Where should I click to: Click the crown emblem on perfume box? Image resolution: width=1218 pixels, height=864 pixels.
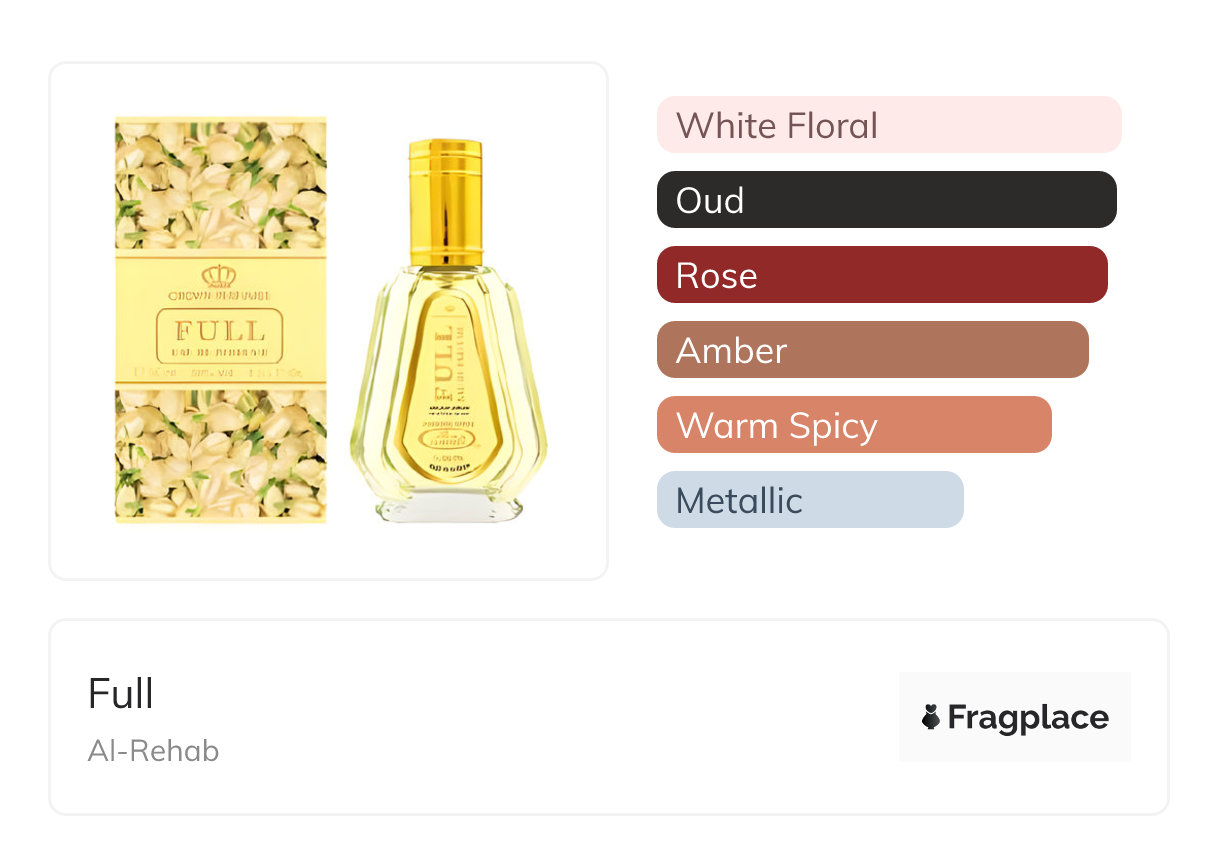coord(219,275)
